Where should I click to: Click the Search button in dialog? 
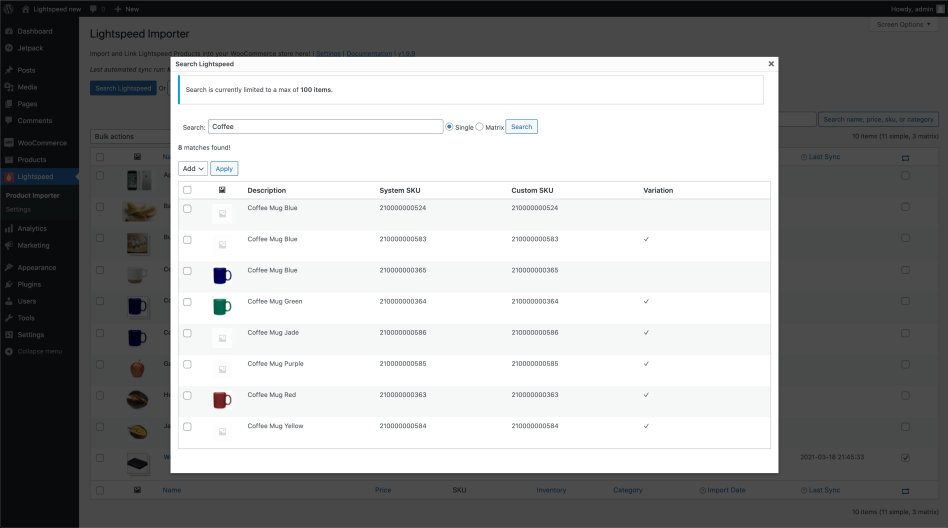521,126
